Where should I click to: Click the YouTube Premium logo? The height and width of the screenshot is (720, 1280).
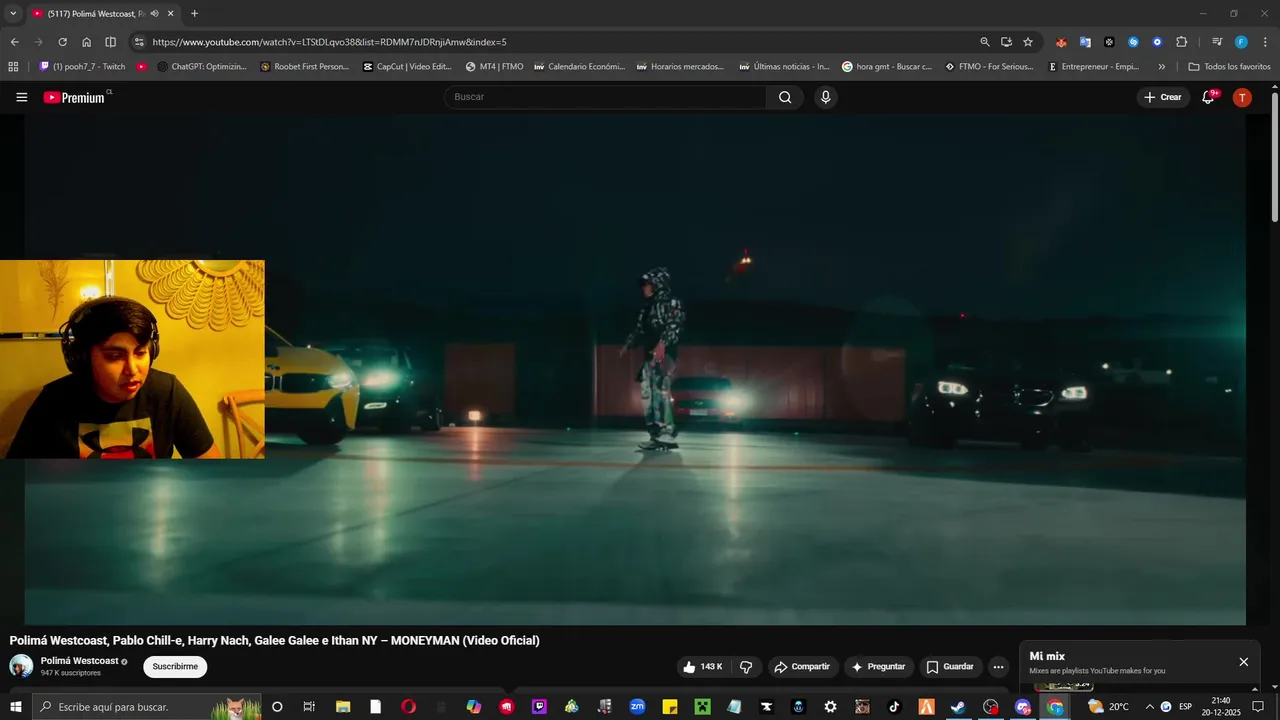pyautogui.click(x=75, y=97)
